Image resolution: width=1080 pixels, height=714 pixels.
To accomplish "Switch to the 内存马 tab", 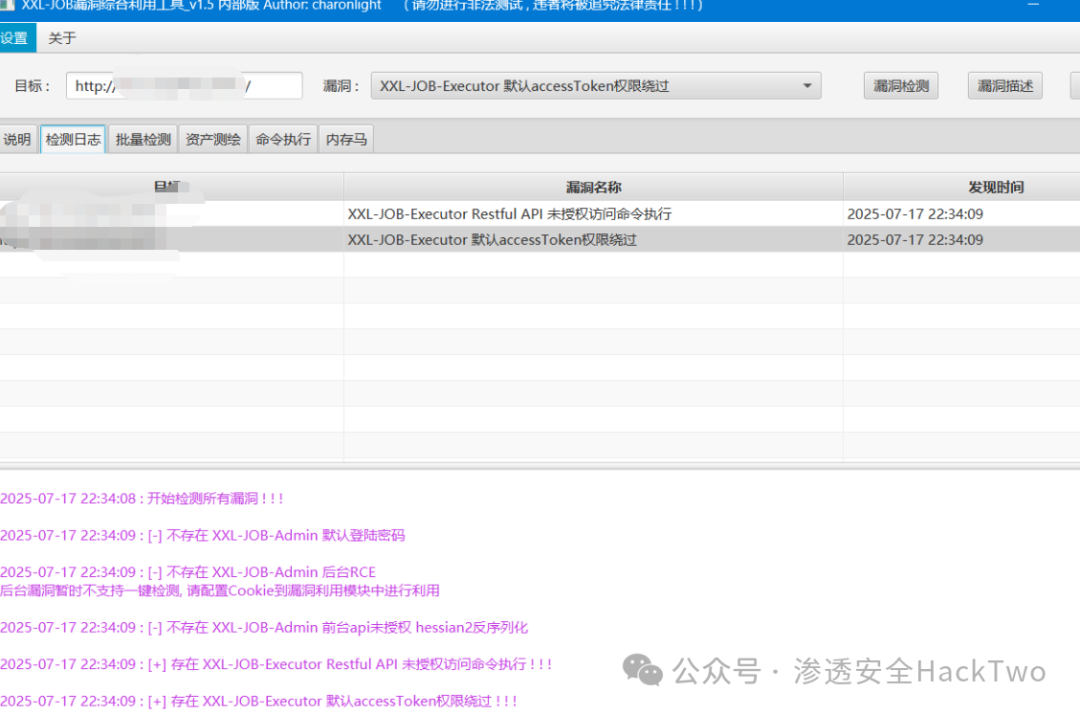I will tap(346, 138).
